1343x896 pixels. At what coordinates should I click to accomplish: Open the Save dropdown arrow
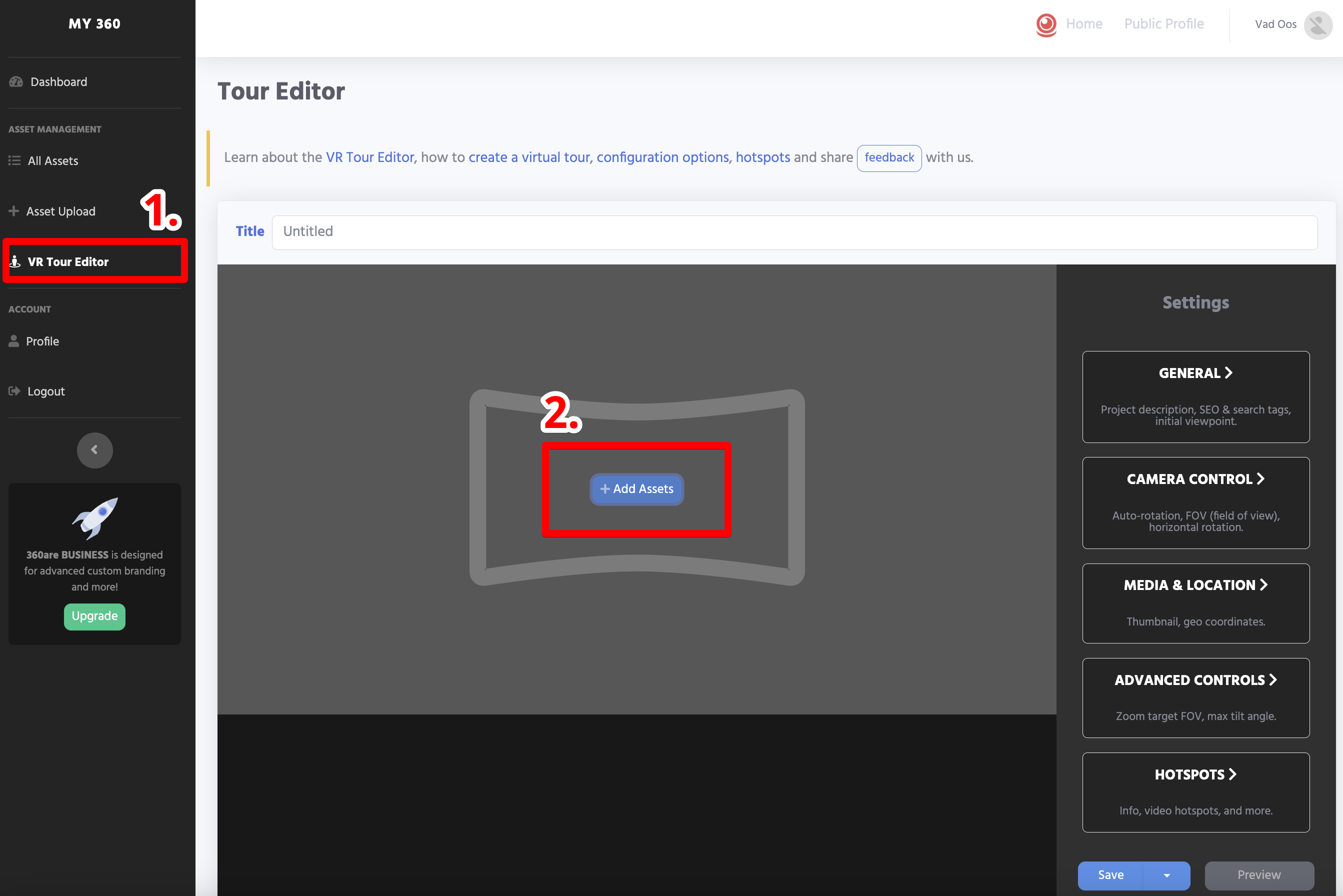point(1167,875)
